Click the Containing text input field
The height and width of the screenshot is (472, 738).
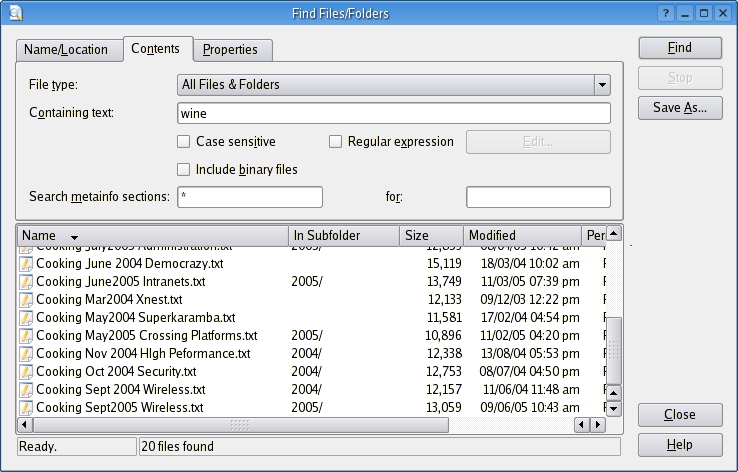tap(393, 113)
